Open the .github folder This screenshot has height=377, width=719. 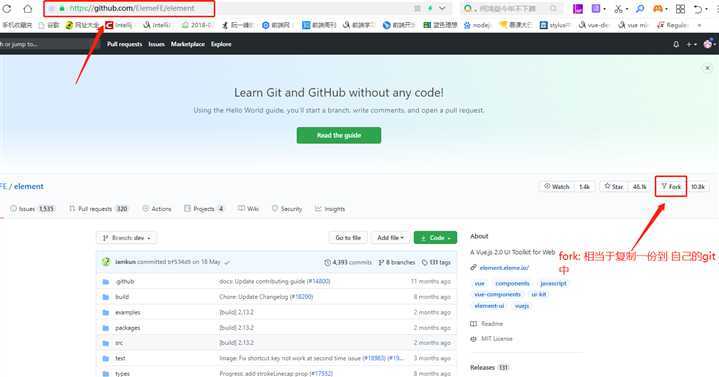[125, 281]
